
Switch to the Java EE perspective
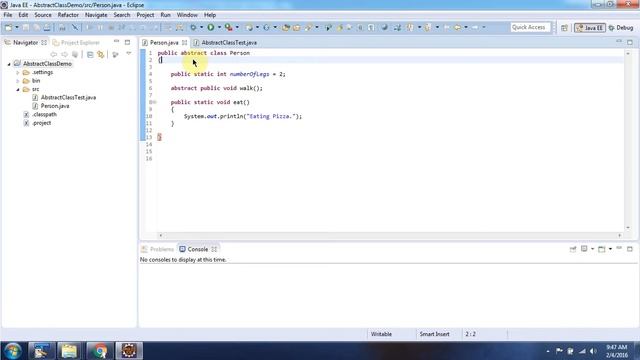coord(589,28)
